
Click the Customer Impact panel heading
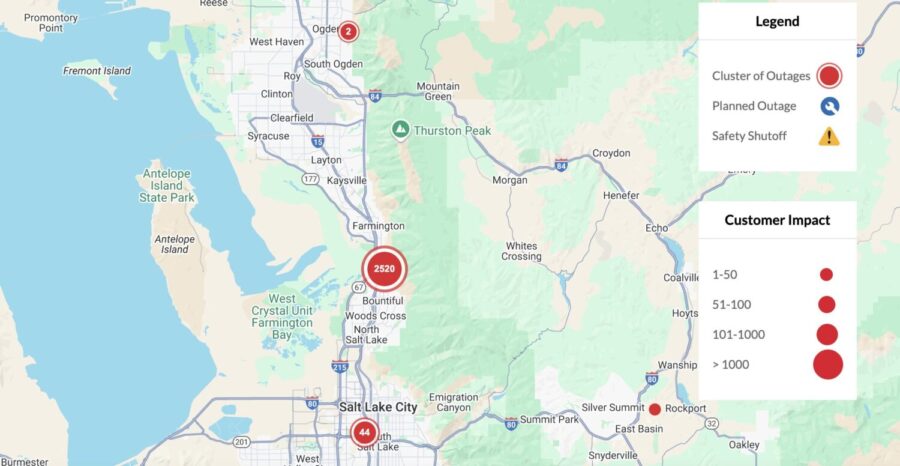point(777,220)
